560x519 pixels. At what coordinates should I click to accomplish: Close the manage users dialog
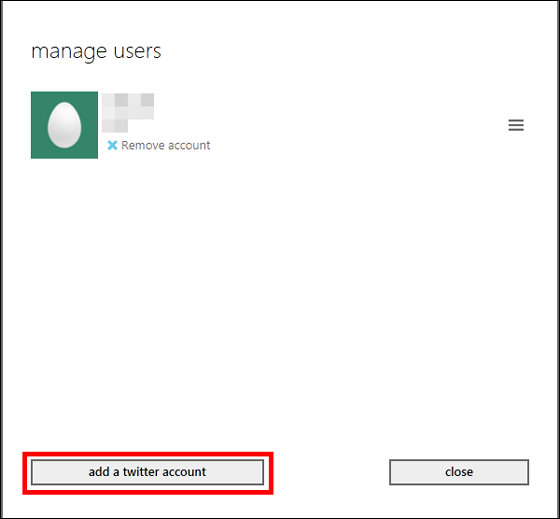[x=459, y=472]
